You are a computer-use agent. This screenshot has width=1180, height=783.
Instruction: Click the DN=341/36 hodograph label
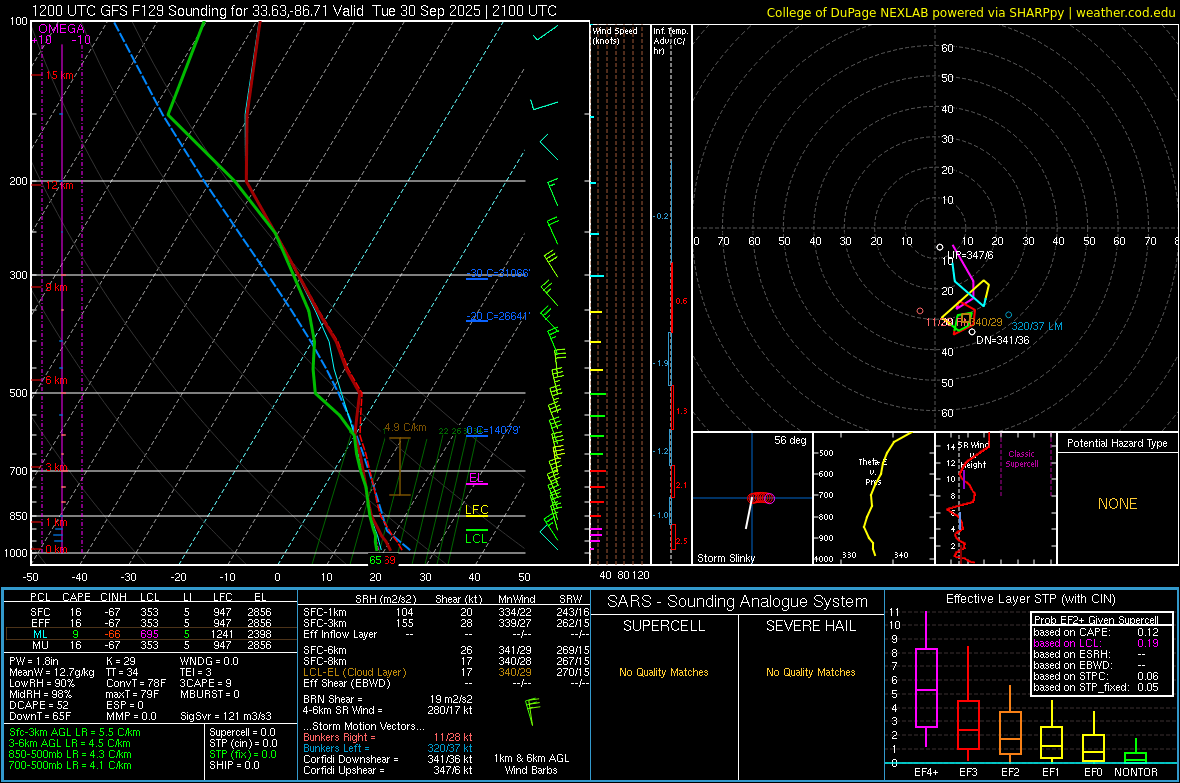(x=1002, y=340)
